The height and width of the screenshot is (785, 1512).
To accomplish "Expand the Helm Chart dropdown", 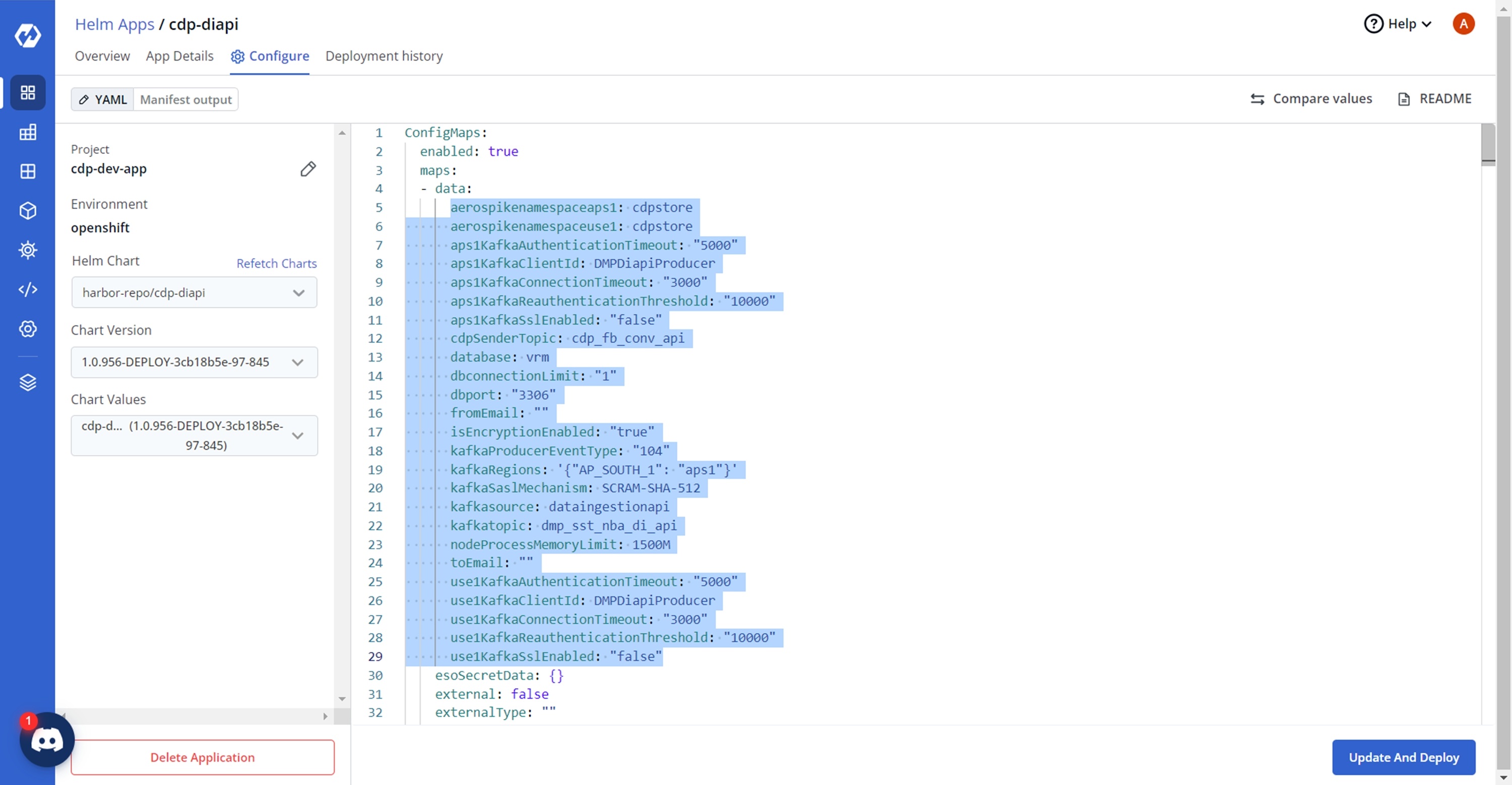I will tap(194, 292).
